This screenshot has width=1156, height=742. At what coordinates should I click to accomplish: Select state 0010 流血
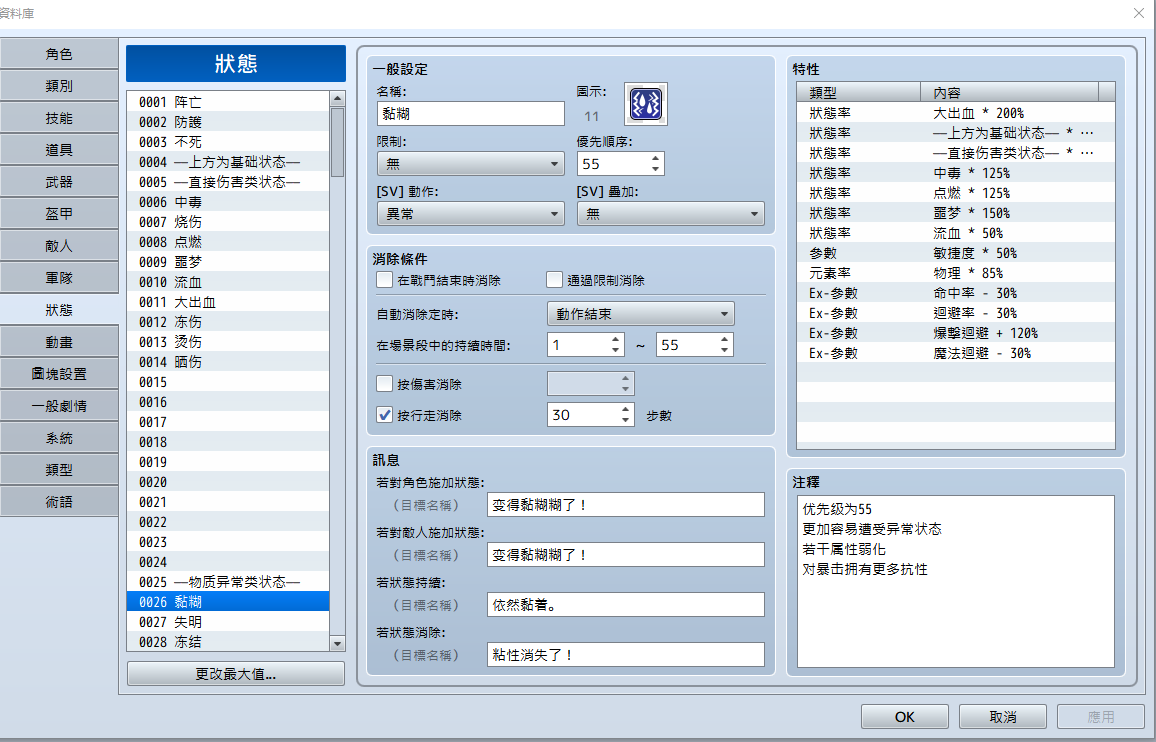coord(228,282)
